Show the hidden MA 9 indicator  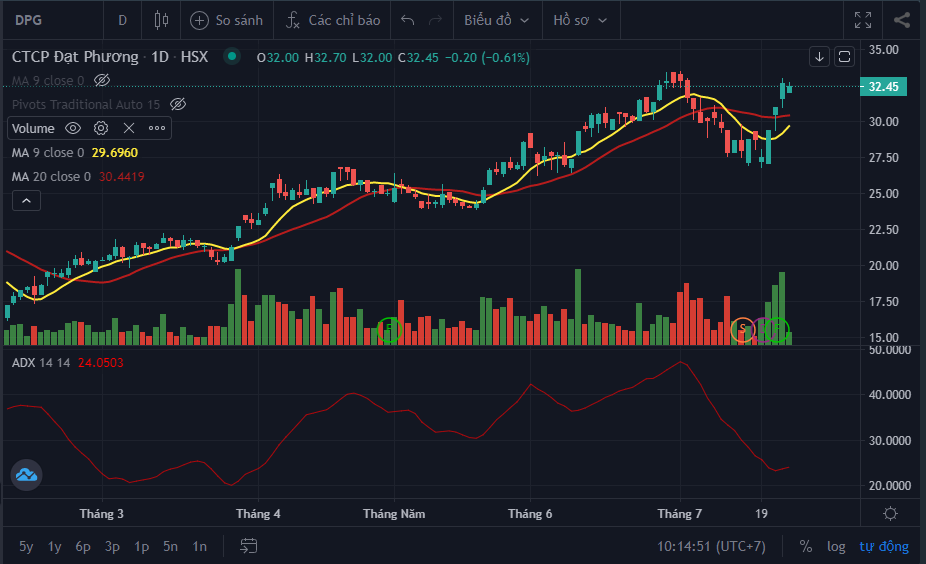pos(101,80)
